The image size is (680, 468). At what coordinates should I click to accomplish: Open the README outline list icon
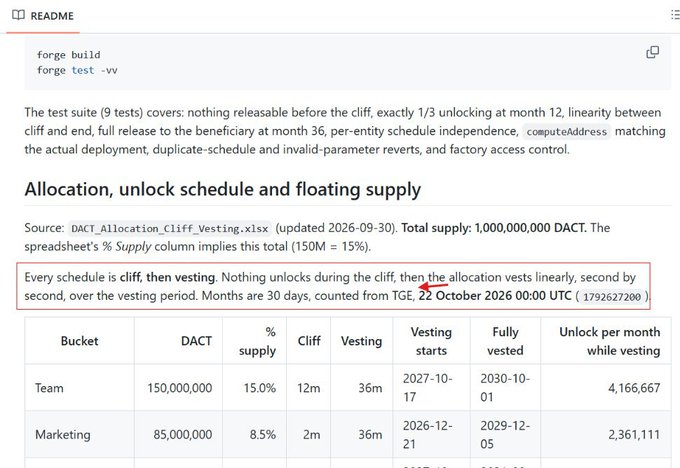pyautogui.click(x=675, y=15)
